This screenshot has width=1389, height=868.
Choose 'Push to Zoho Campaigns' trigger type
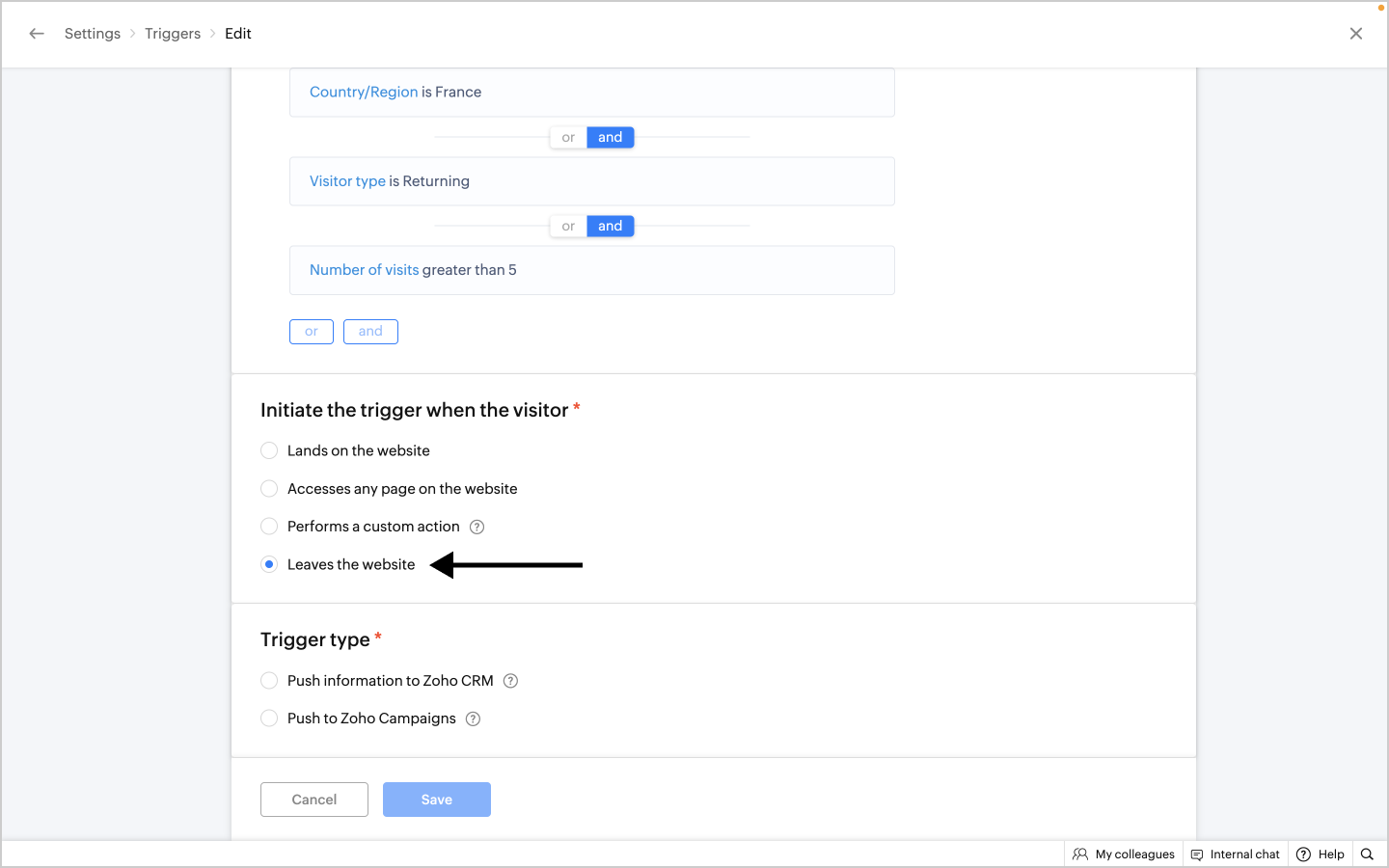pyautogui.click(x=270, y=719)
